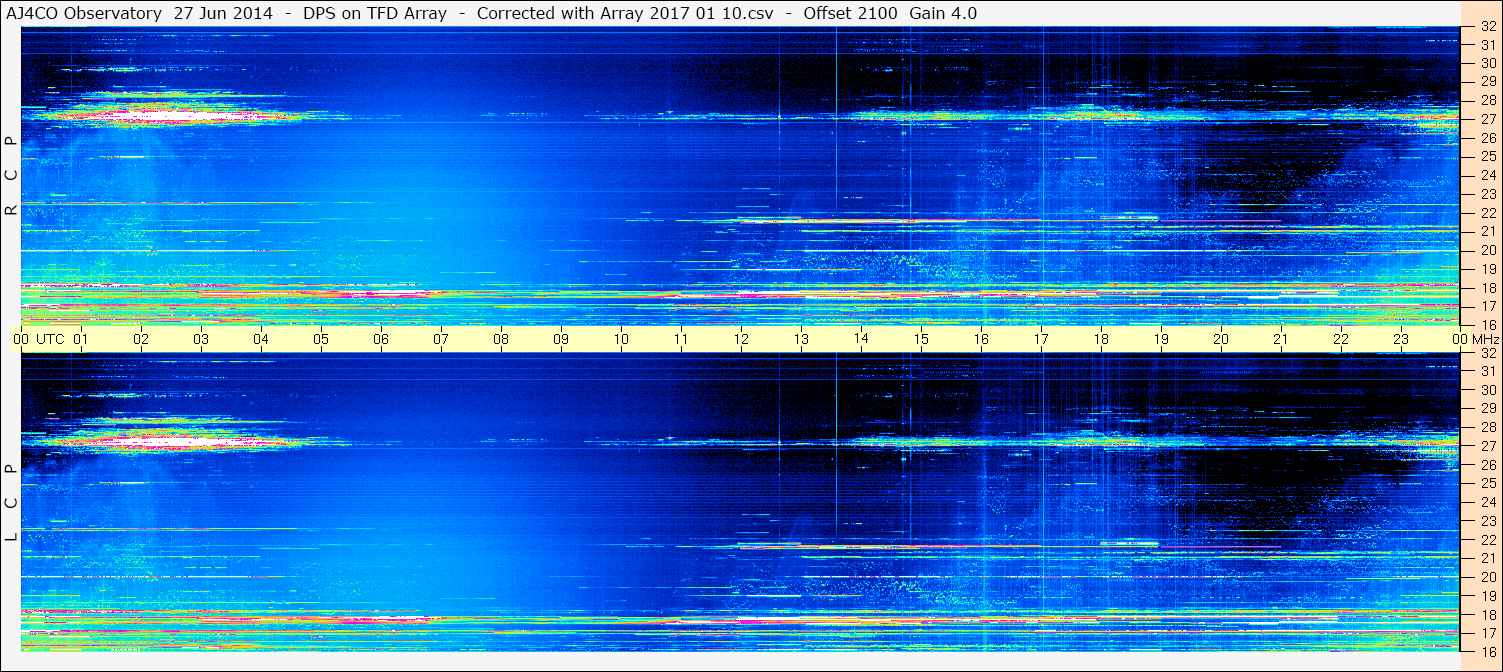This screenshot has height=672, width=1503.
Task: Select the 05 hour mark on time axis
Action: pos(321,339)
